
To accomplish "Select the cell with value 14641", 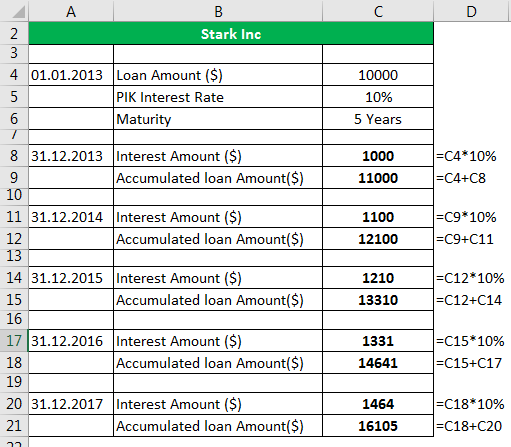I will [378, 363].
